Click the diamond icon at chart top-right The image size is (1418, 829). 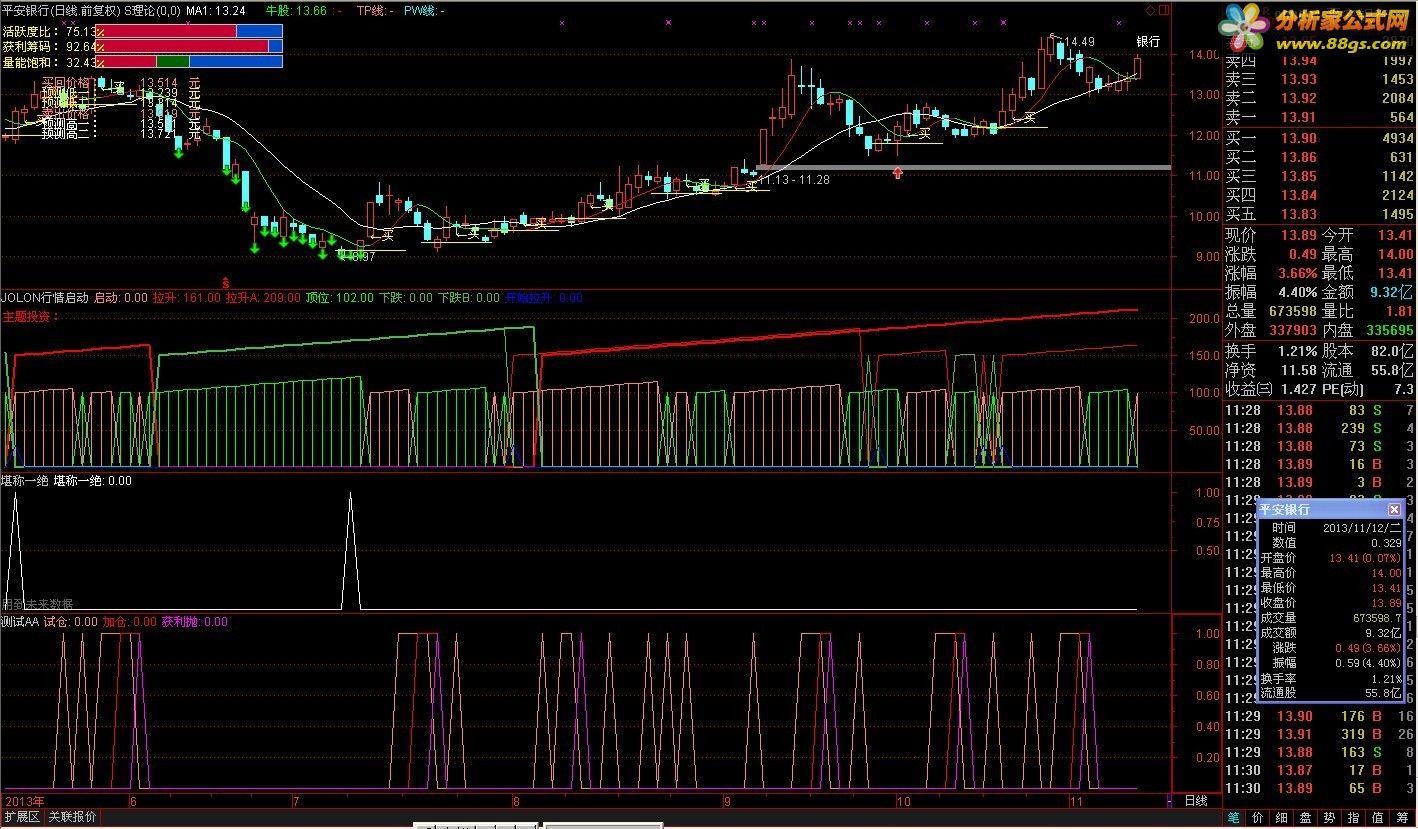pyautogui.click(x=1150, y=10)
